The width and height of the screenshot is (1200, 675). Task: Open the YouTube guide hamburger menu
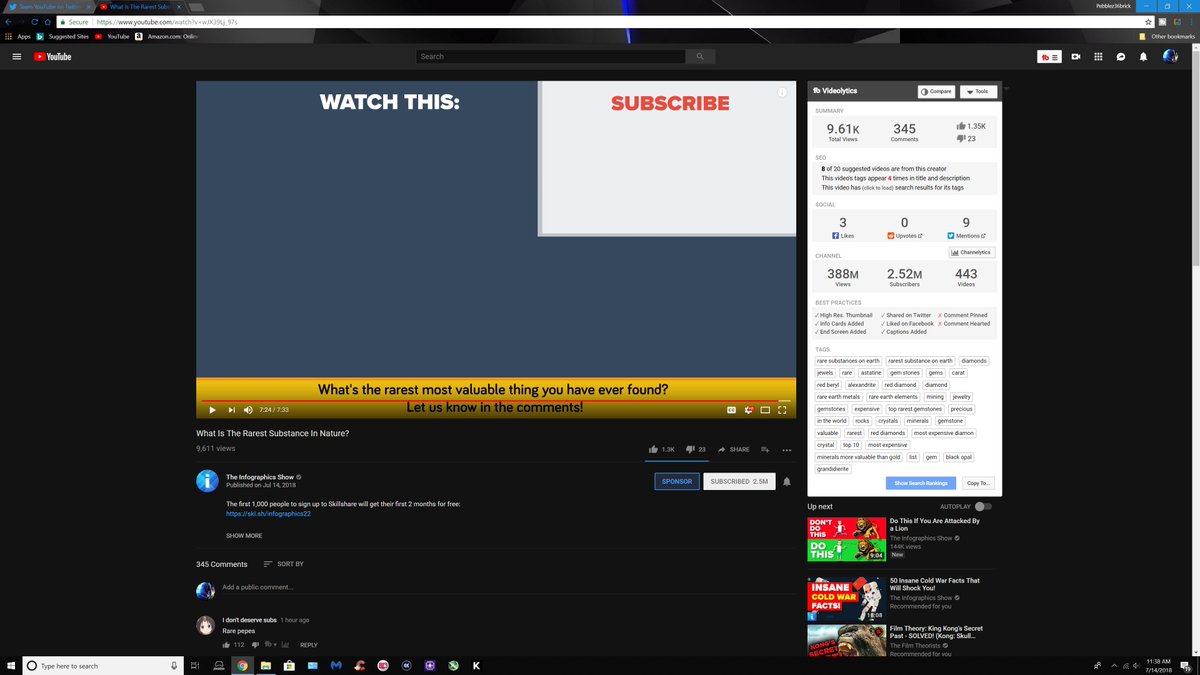16,57
